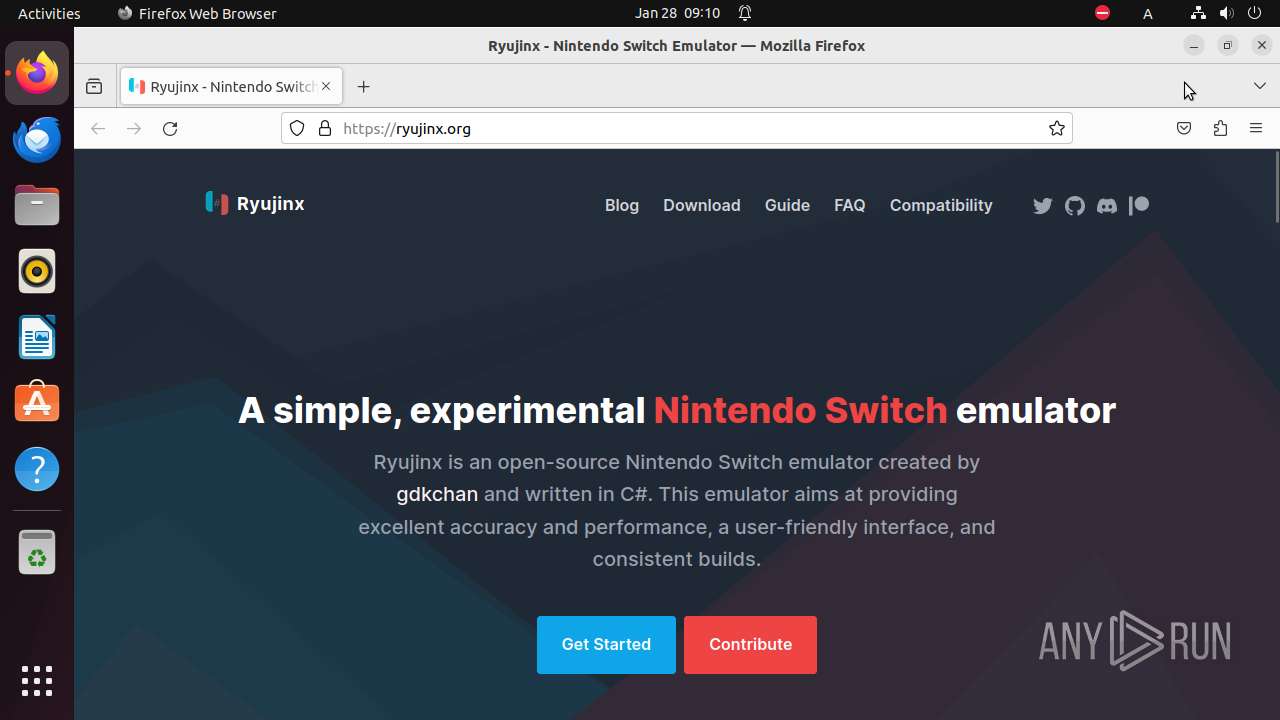
Task: Open the Compatibility page
Action: pyautogui.click(x=941, y=205)
